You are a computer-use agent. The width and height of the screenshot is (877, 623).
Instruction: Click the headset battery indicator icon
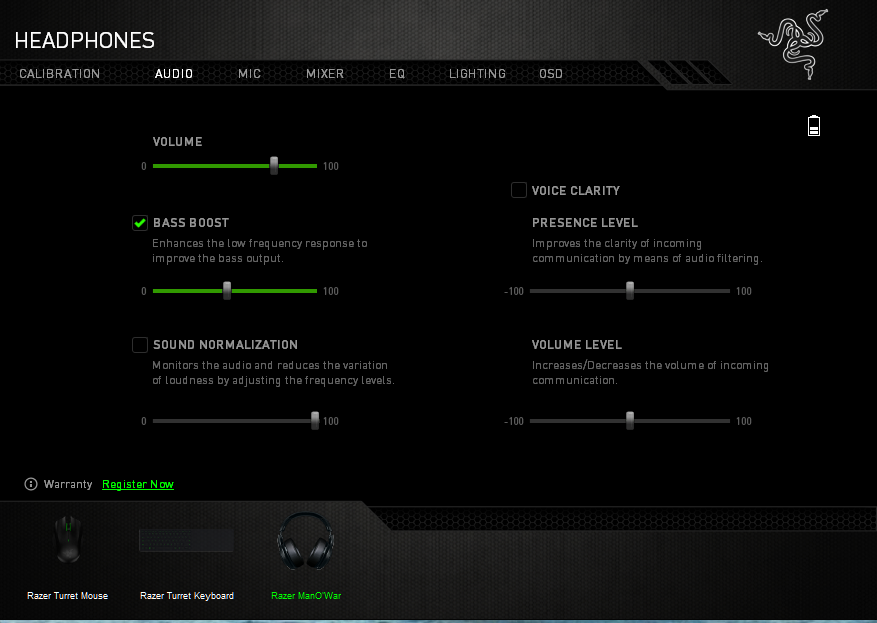(x=814, y=125)
